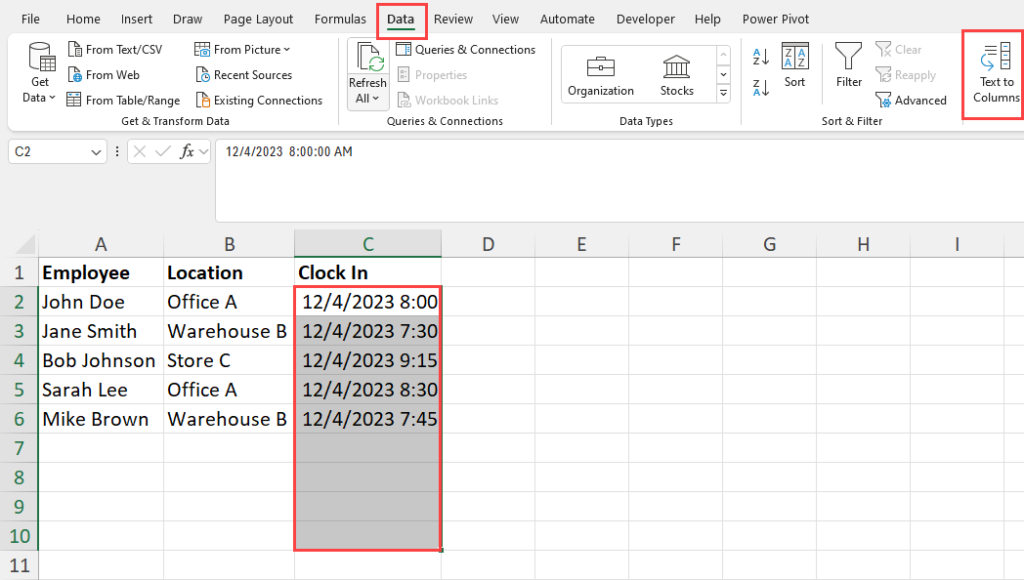
Task: Select cell containing Store C
Action: click(229, 361)
